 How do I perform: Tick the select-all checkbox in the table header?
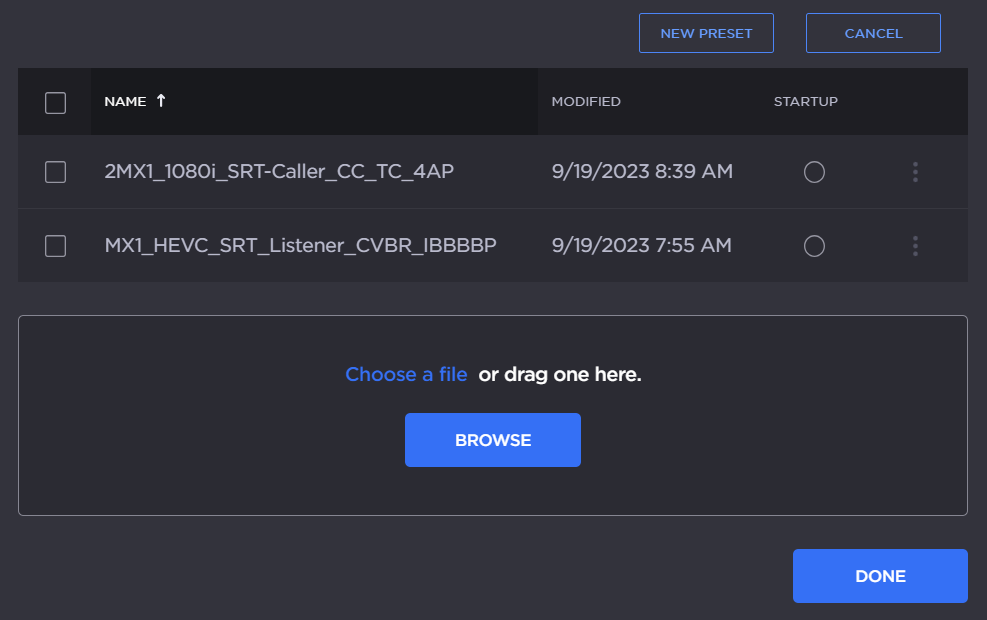56,102
